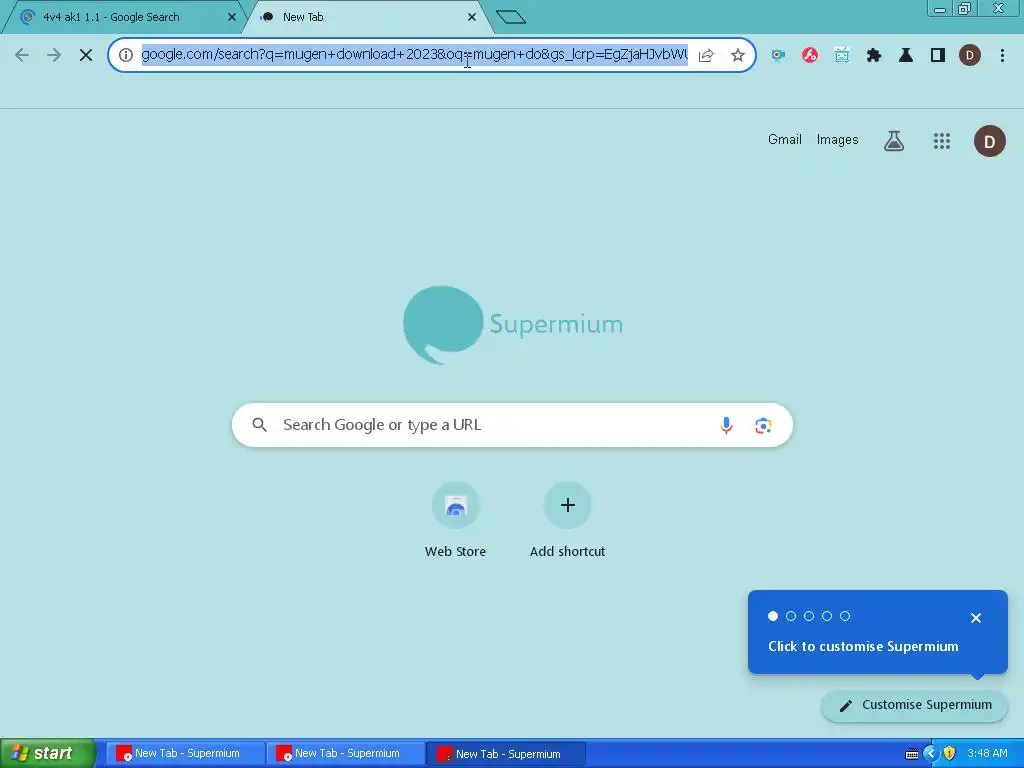The image size is (1024, 768).
Task: Focus the Search Google or type a URL box
Action: pos(512,425)
